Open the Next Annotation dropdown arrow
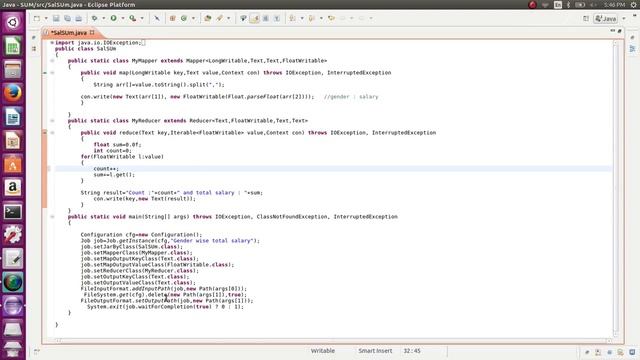 tap(302, 18)
